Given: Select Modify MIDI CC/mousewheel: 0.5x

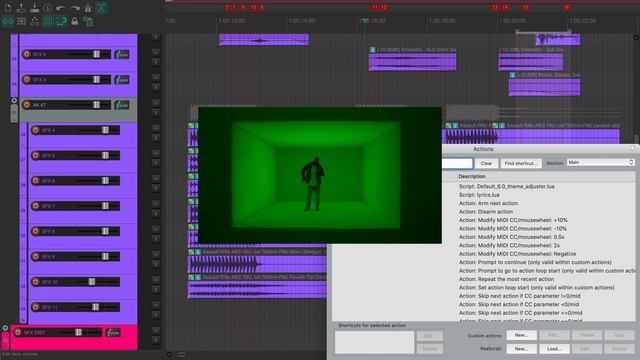Looking at the screenshot, I should click(511, 237).
